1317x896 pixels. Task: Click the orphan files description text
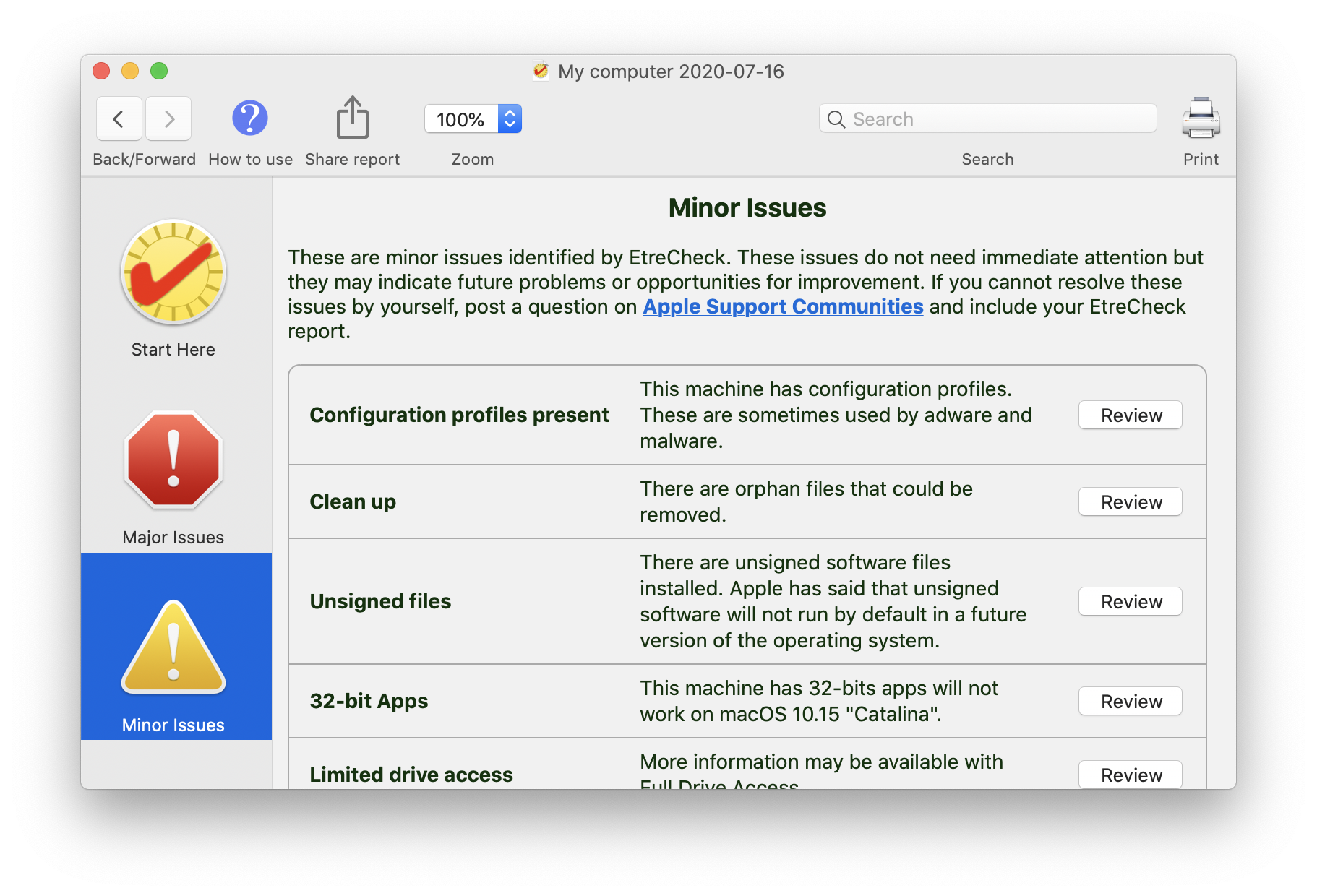click(806, 501)
